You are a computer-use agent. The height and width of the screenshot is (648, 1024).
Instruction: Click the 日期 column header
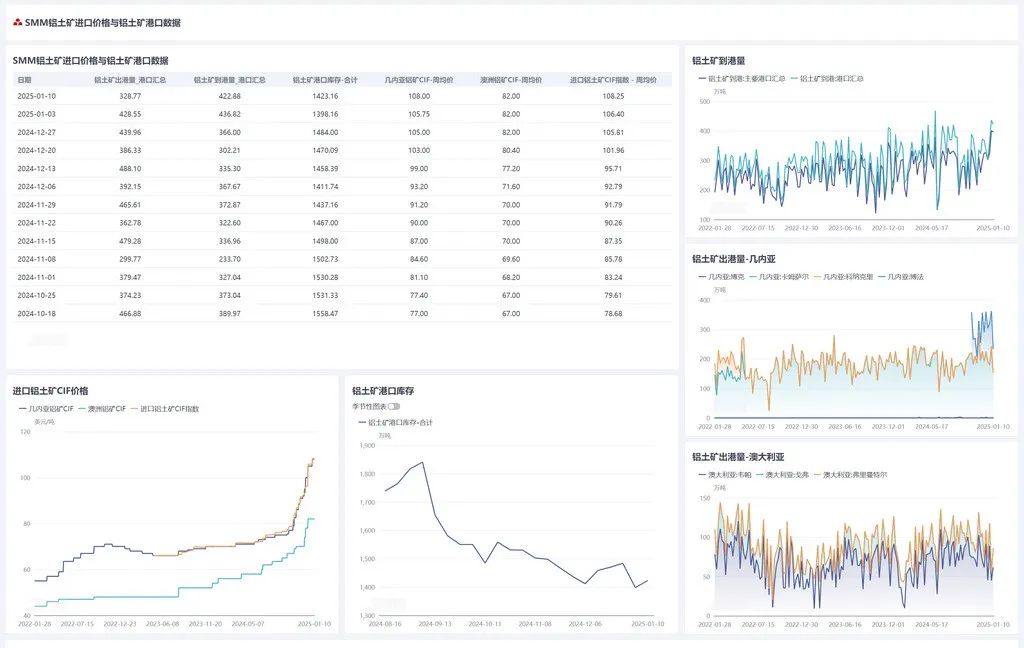coord(25,80)
